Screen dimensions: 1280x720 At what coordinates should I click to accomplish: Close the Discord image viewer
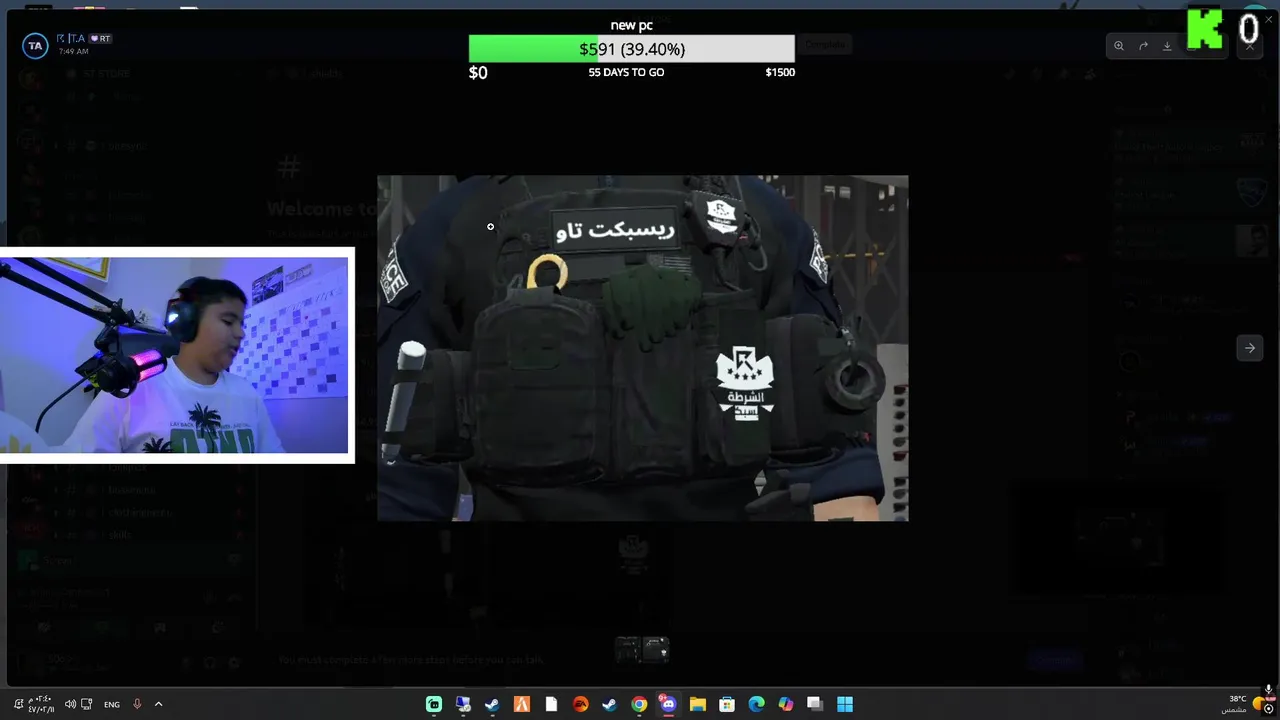coord(1250,46)
